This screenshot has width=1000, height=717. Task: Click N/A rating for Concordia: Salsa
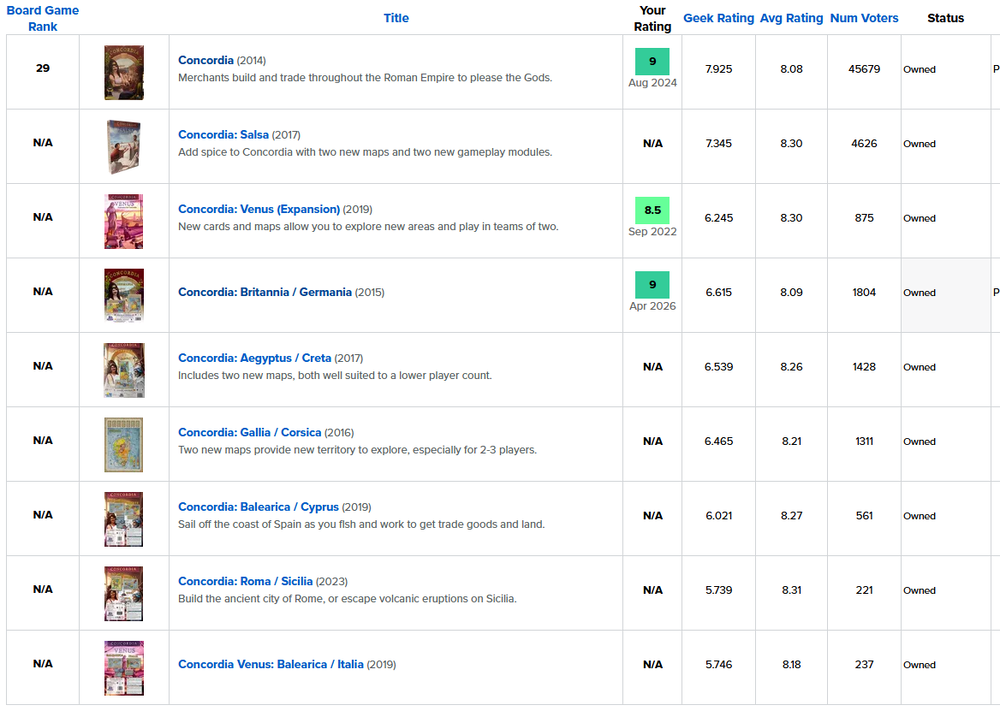652,144
